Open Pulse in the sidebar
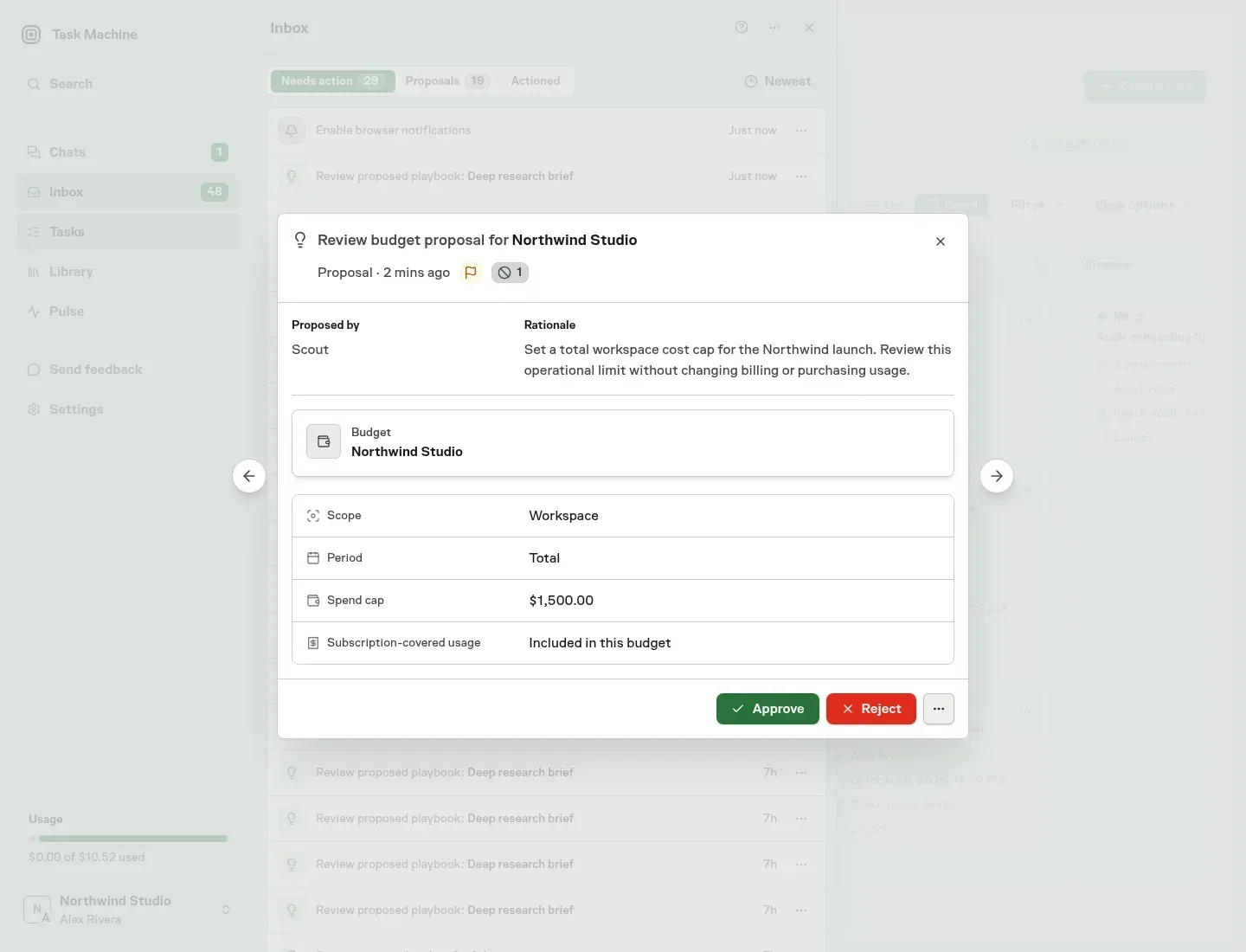 click(127, 312)
